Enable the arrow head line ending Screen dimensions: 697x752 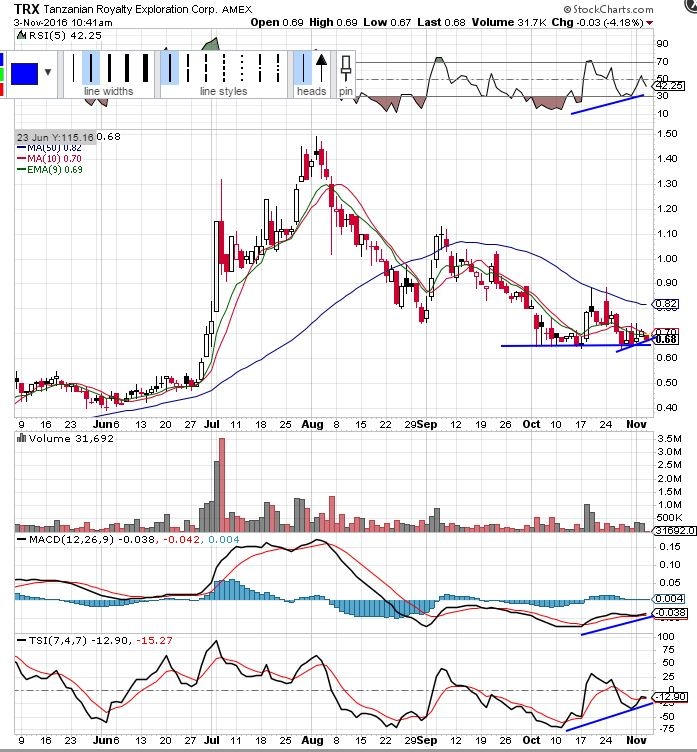321,67
